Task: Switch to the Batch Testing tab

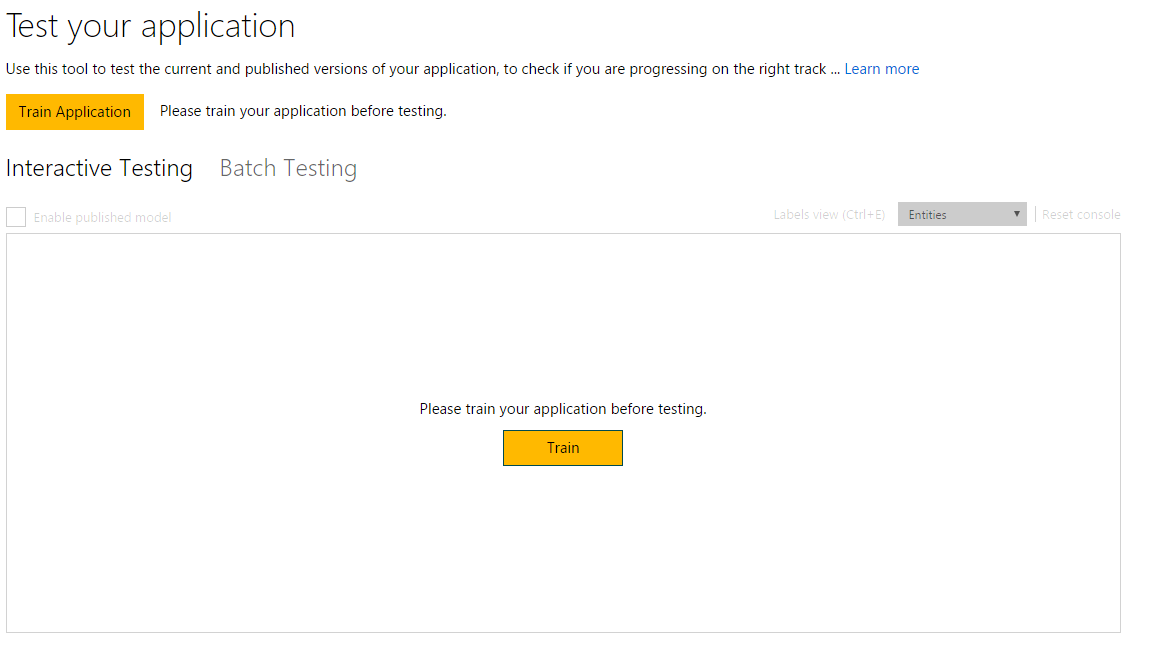Action: point(288,168)
